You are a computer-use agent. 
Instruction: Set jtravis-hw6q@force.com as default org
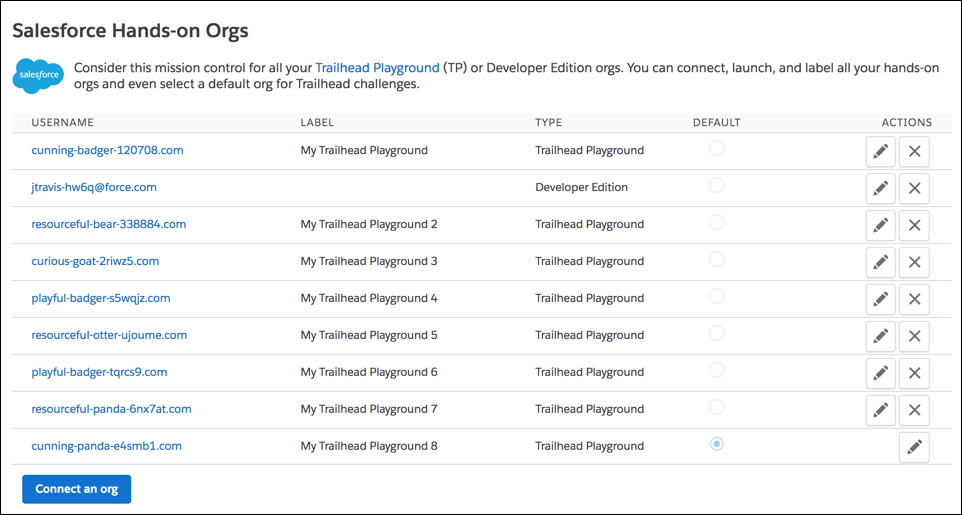pos(717,185)
